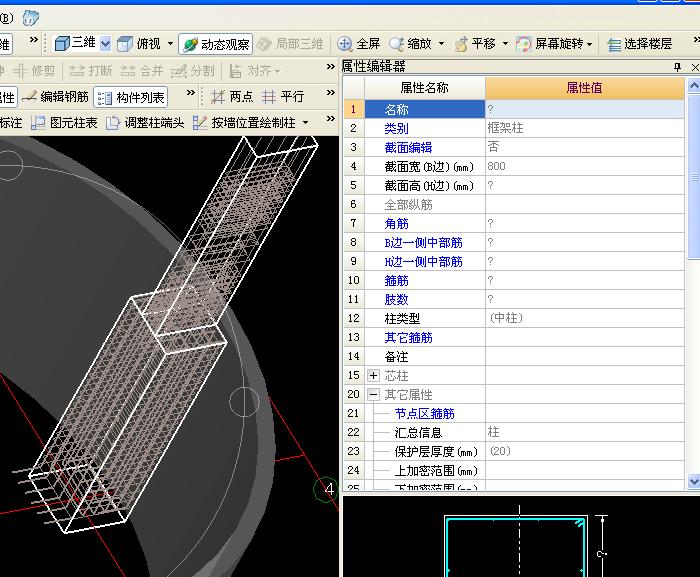
Task: Click the 对齐 align tool
Action: [x=250, y=71]
